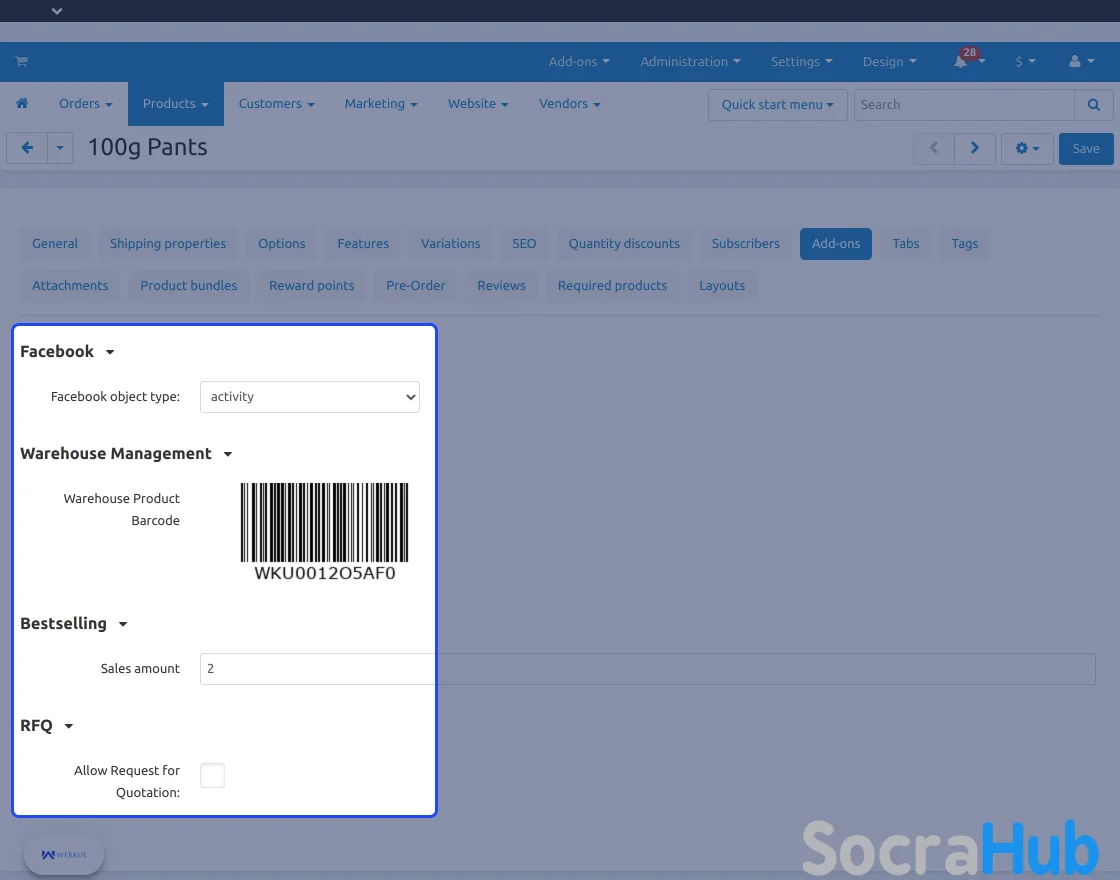Switch to the Features tab
The image size is (1120, 880).
click(363, 244)
